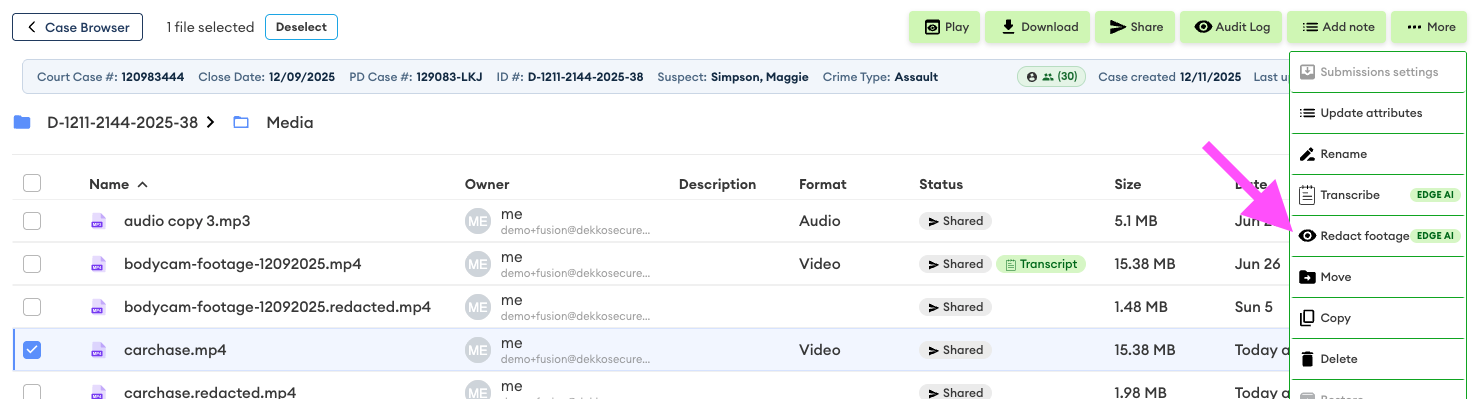Viewport: 1475px width, 399px height.
Task: Choose Rename from the More menu
Action: click(1379, 154)
